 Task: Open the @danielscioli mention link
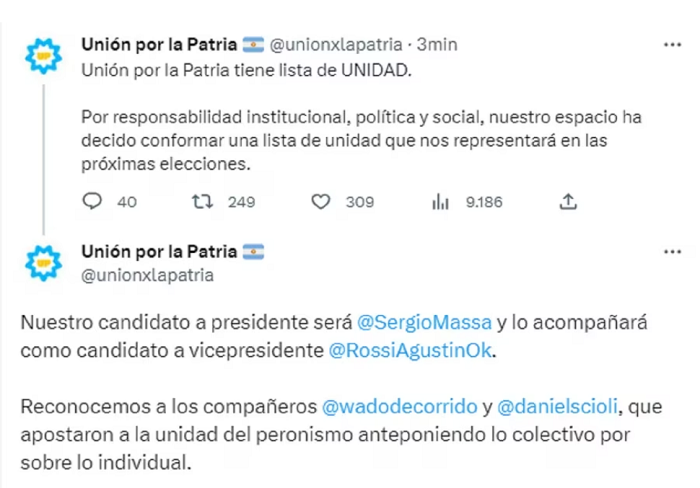coord(557,407)
